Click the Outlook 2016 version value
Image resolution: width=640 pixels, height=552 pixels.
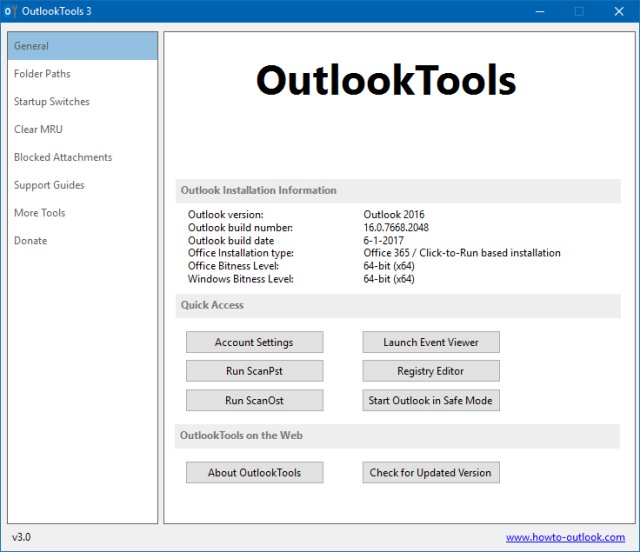click(x=394, y=214)
